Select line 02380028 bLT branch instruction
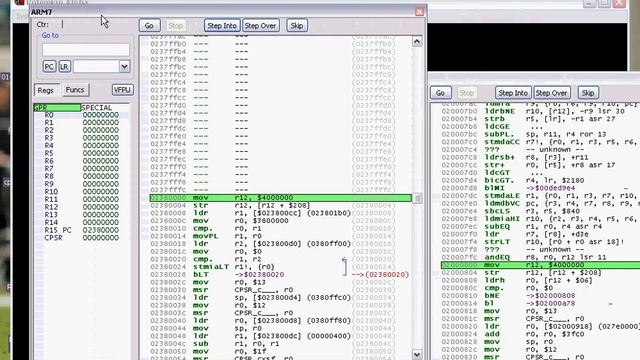Image resolution: width=640 pixels, height=360 pixels. click(x=280, y=275)
